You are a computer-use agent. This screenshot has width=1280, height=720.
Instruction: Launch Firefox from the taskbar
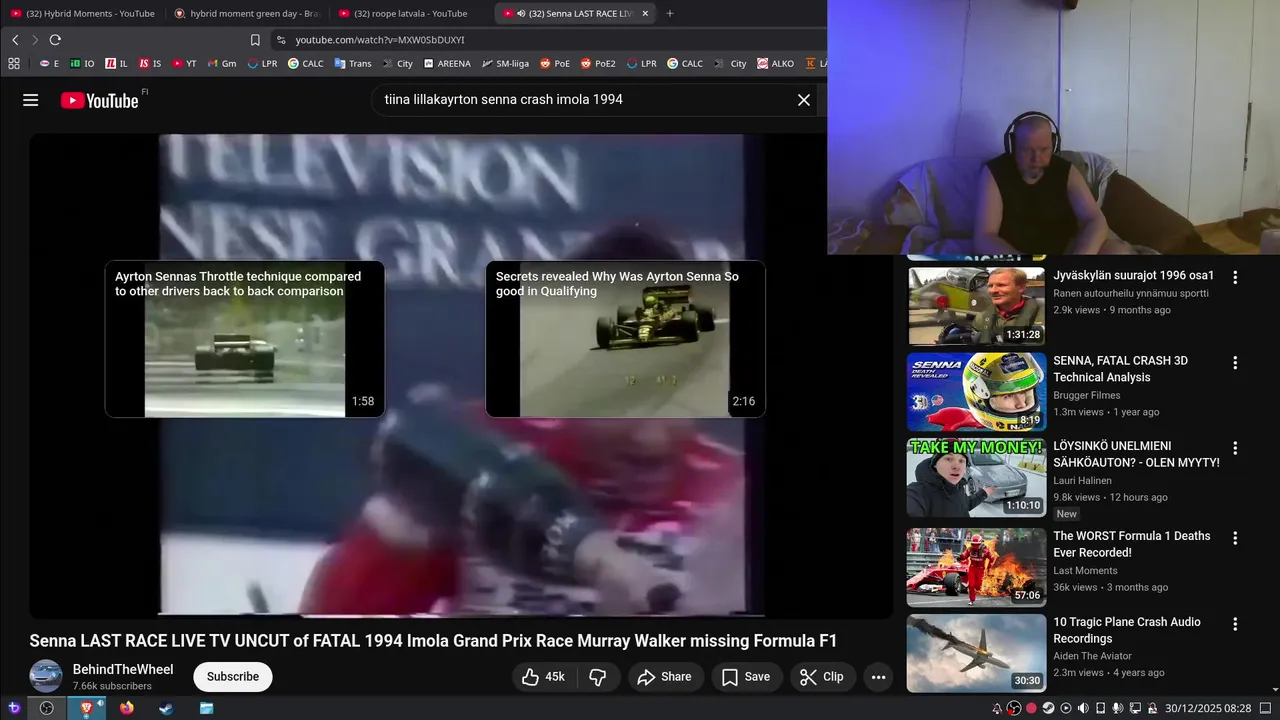coord(126,708)
